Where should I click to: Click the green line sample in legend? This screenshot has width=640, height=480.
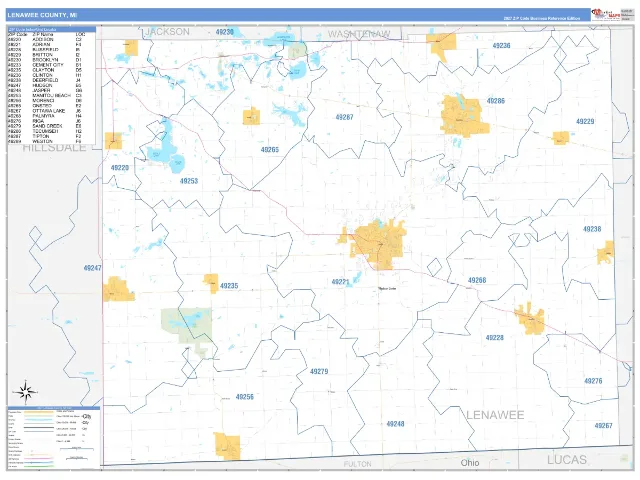pyautogui.click(x=39, y=466)
